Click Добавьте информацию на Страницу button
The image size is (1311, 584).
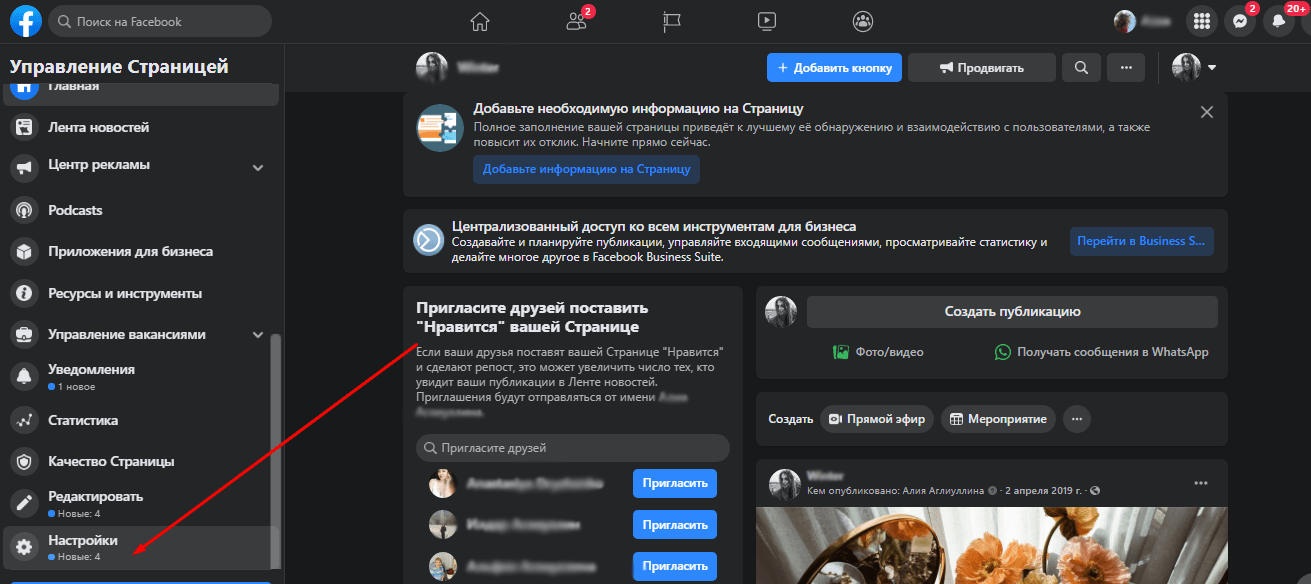(586, 169)
